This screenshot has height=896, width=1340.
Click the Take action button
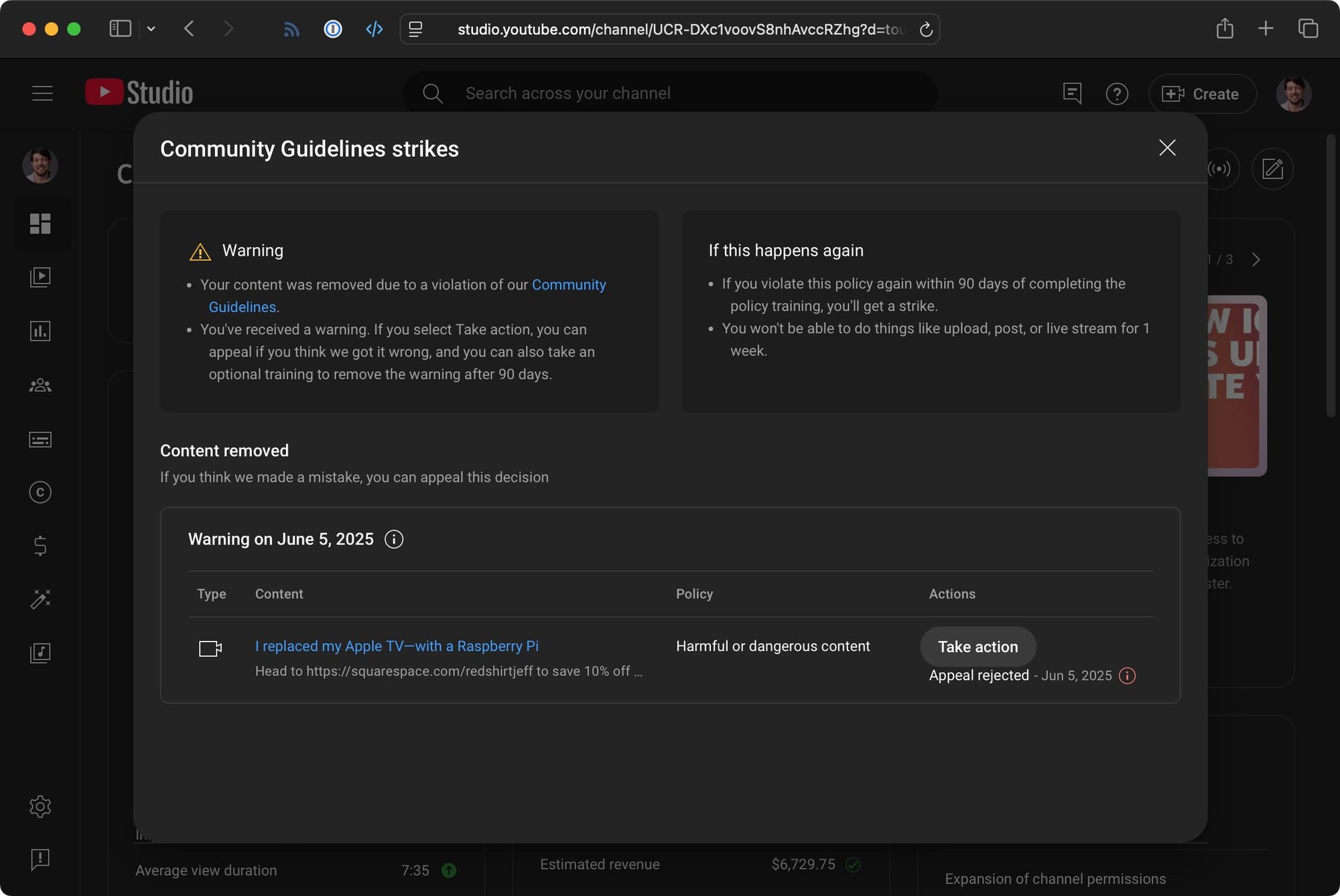coord(978,646)
